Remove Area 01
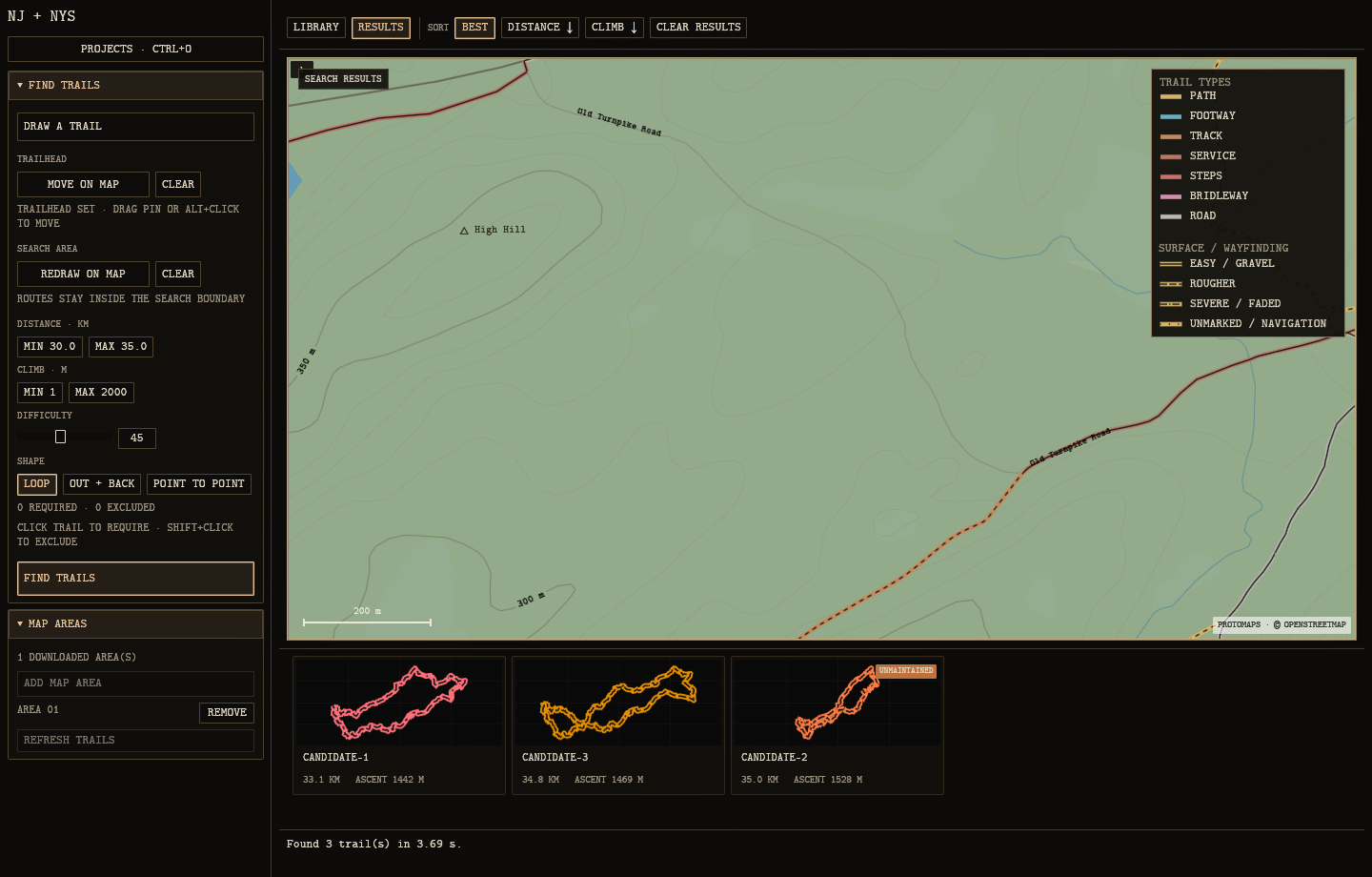Screen dimensions: 1372x877 (227, 713)
